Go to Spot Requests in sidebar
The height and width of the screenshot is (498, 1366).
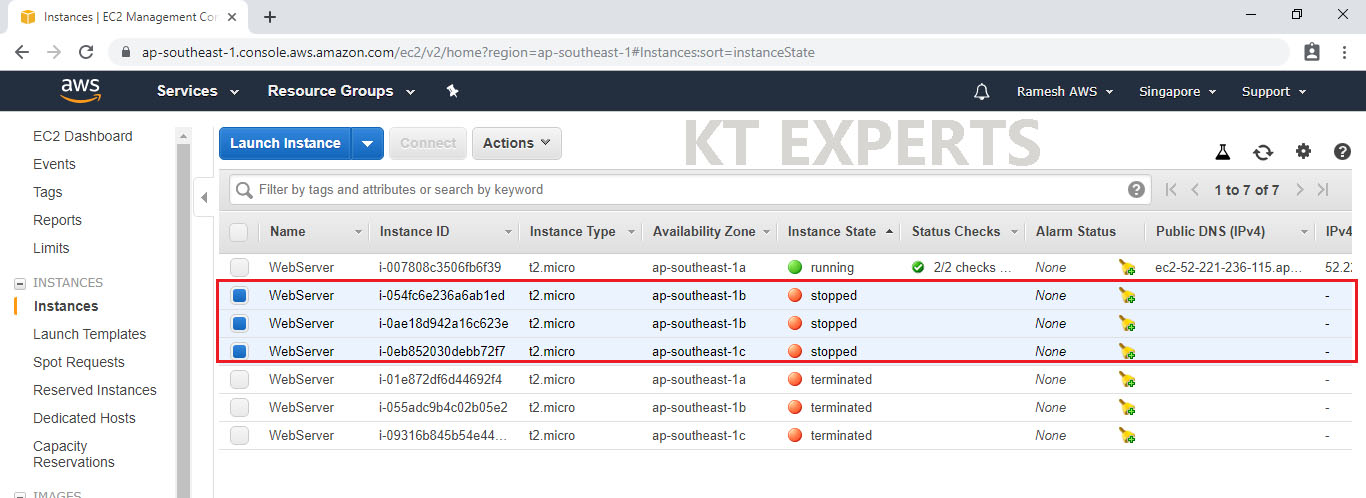click(79, 362)
